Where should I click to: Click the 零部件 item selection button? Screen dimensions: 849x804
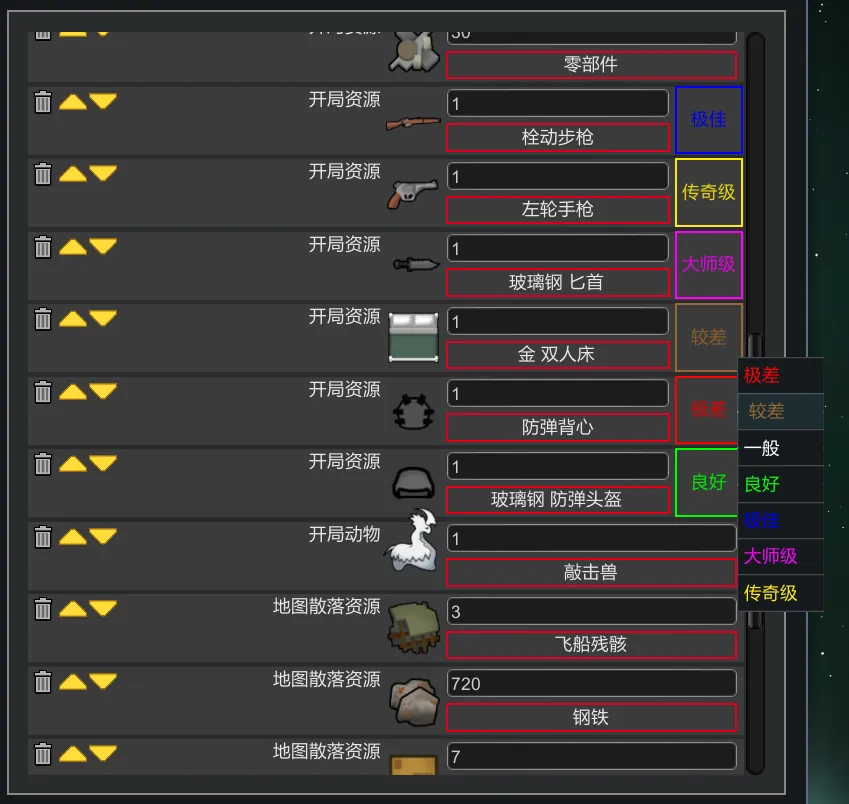tap(591, 65)
